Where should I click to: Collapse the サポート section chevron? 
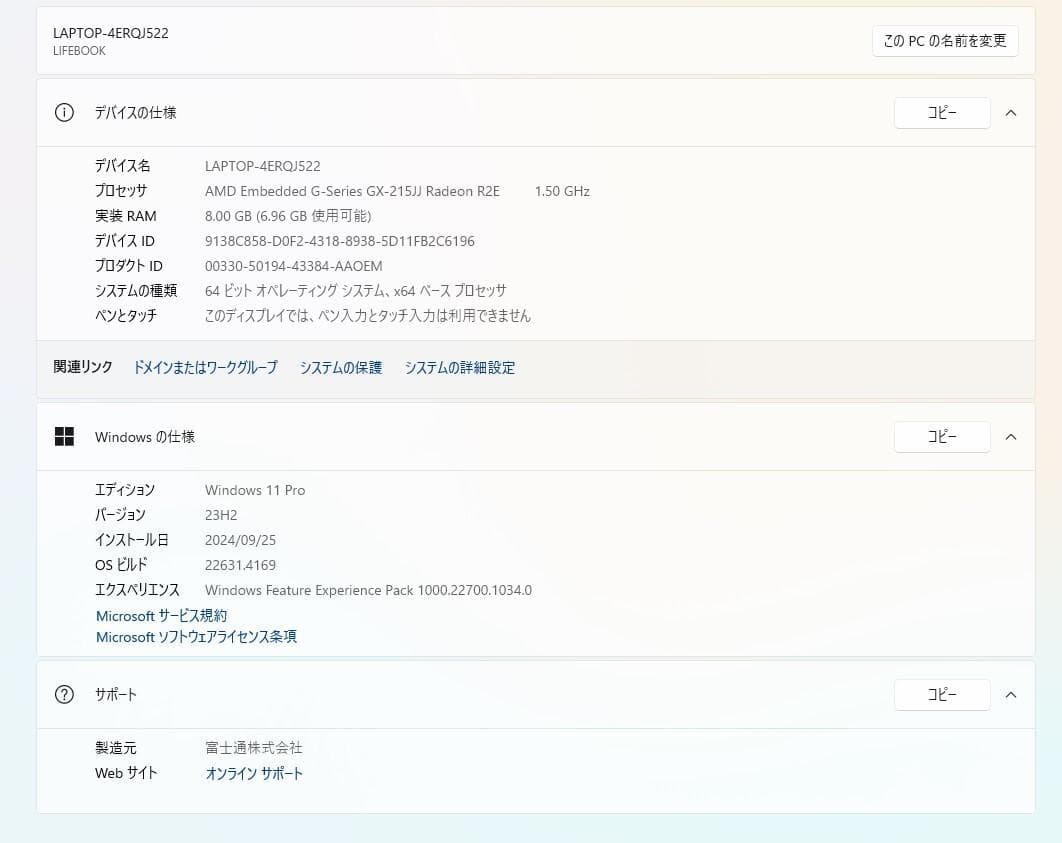click(x=1011, y=694)
